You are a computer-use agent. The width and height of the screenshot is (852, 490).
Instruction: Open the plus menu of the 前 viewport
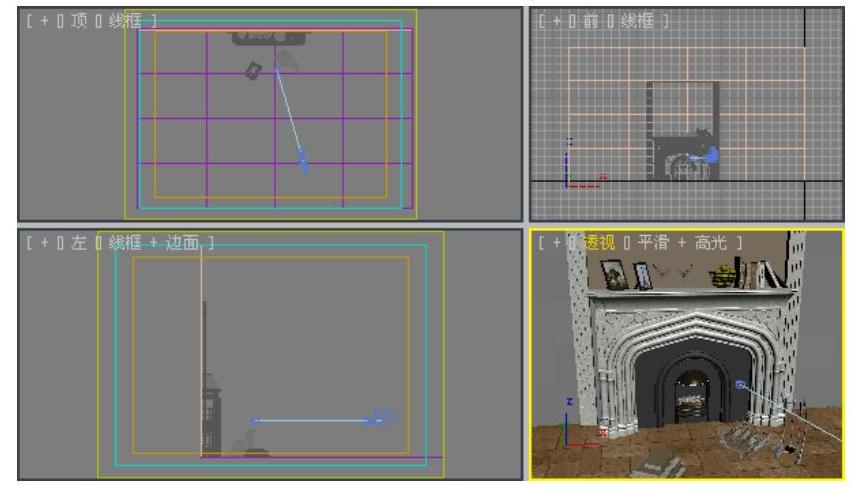coord(557,21)
